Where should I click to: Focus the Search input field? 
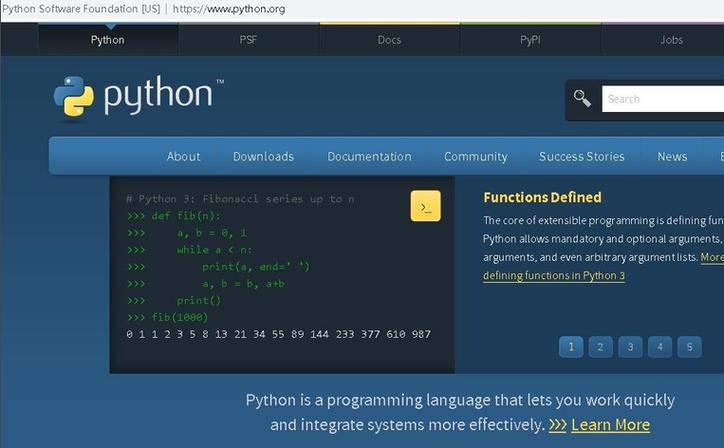pos(663,99)
